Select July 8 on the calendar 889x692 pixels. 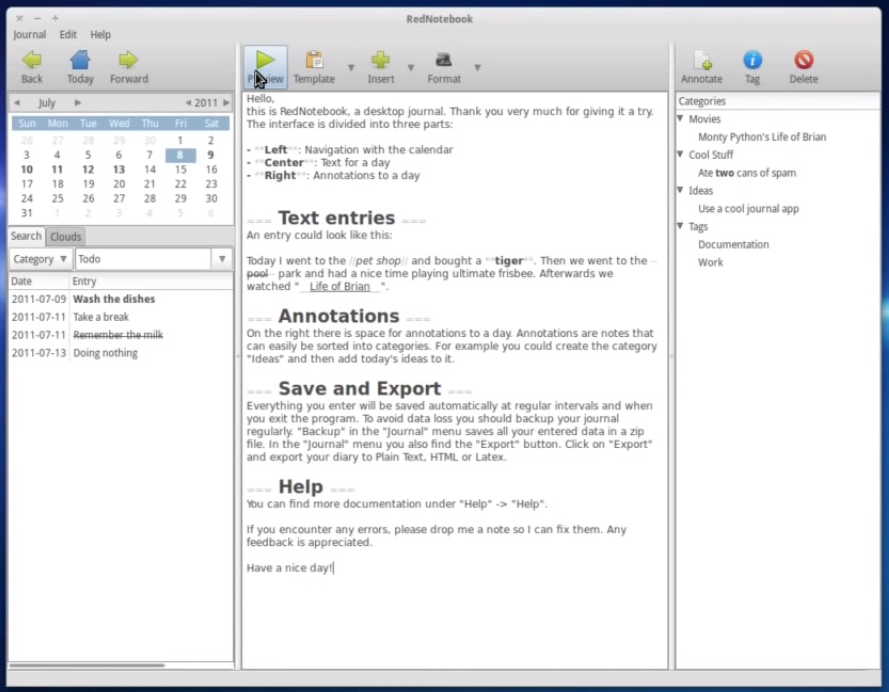tap(182, 153)
